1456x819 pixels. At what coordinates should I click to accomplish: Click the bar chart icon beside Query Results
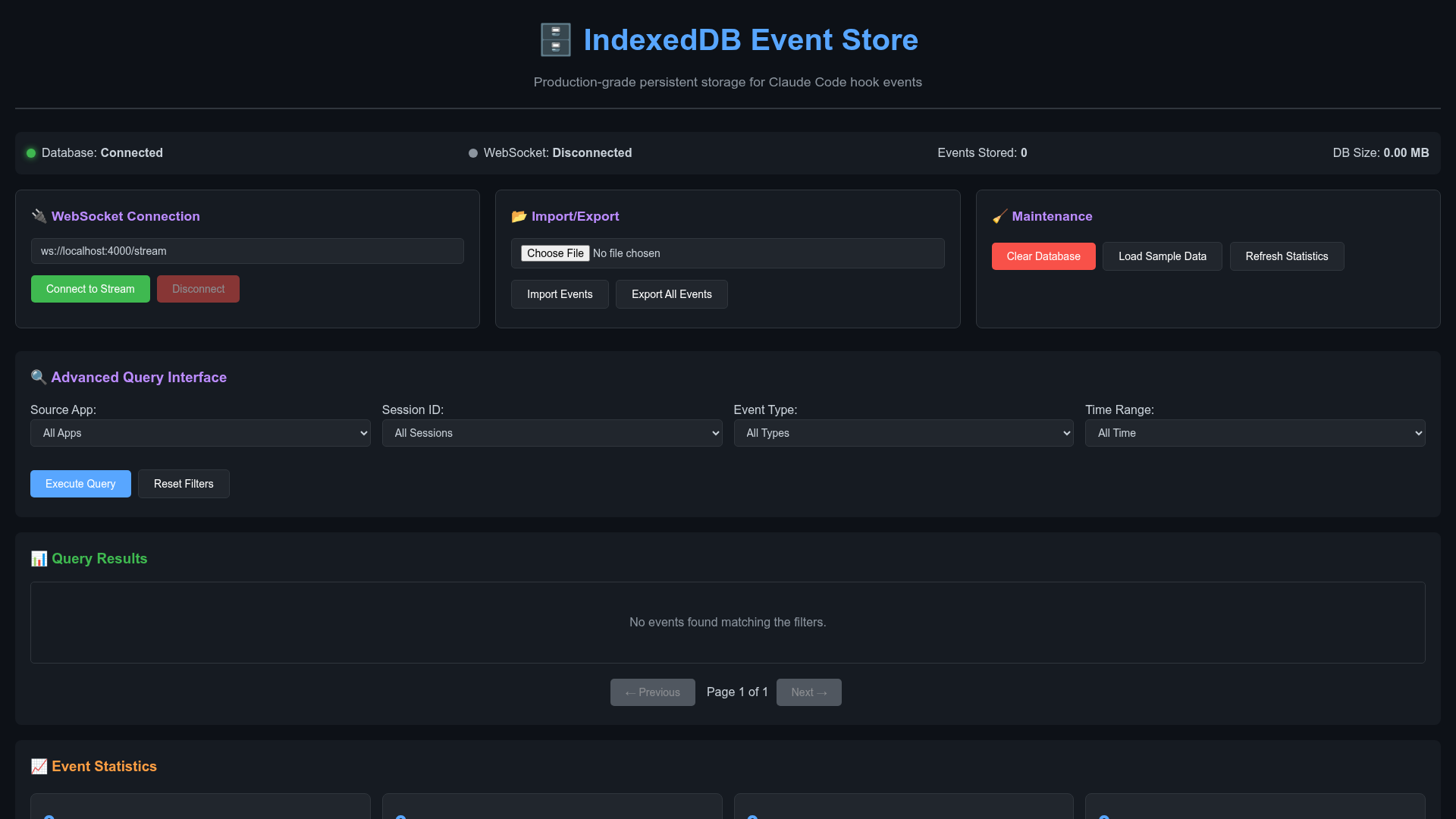tap(39, 559)
